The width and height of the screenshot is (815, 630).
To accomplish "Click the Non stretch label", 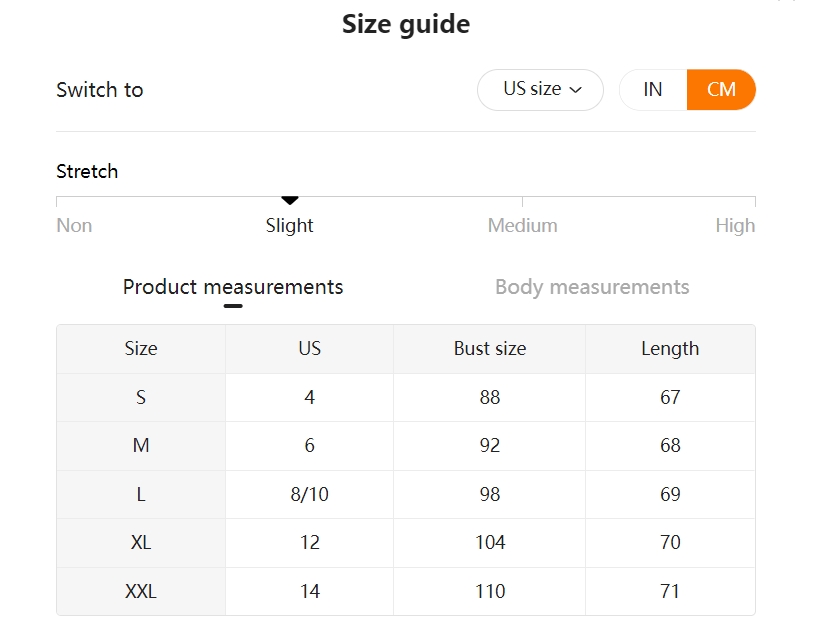I will click(x=74, y=226).
